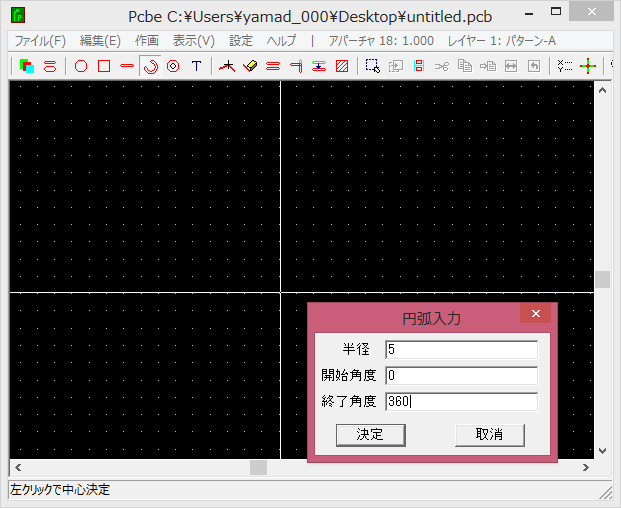Viewport: 621px width, 508px height.
Task: Select the layer colors icon in toolbar
Action: (26, 66)
